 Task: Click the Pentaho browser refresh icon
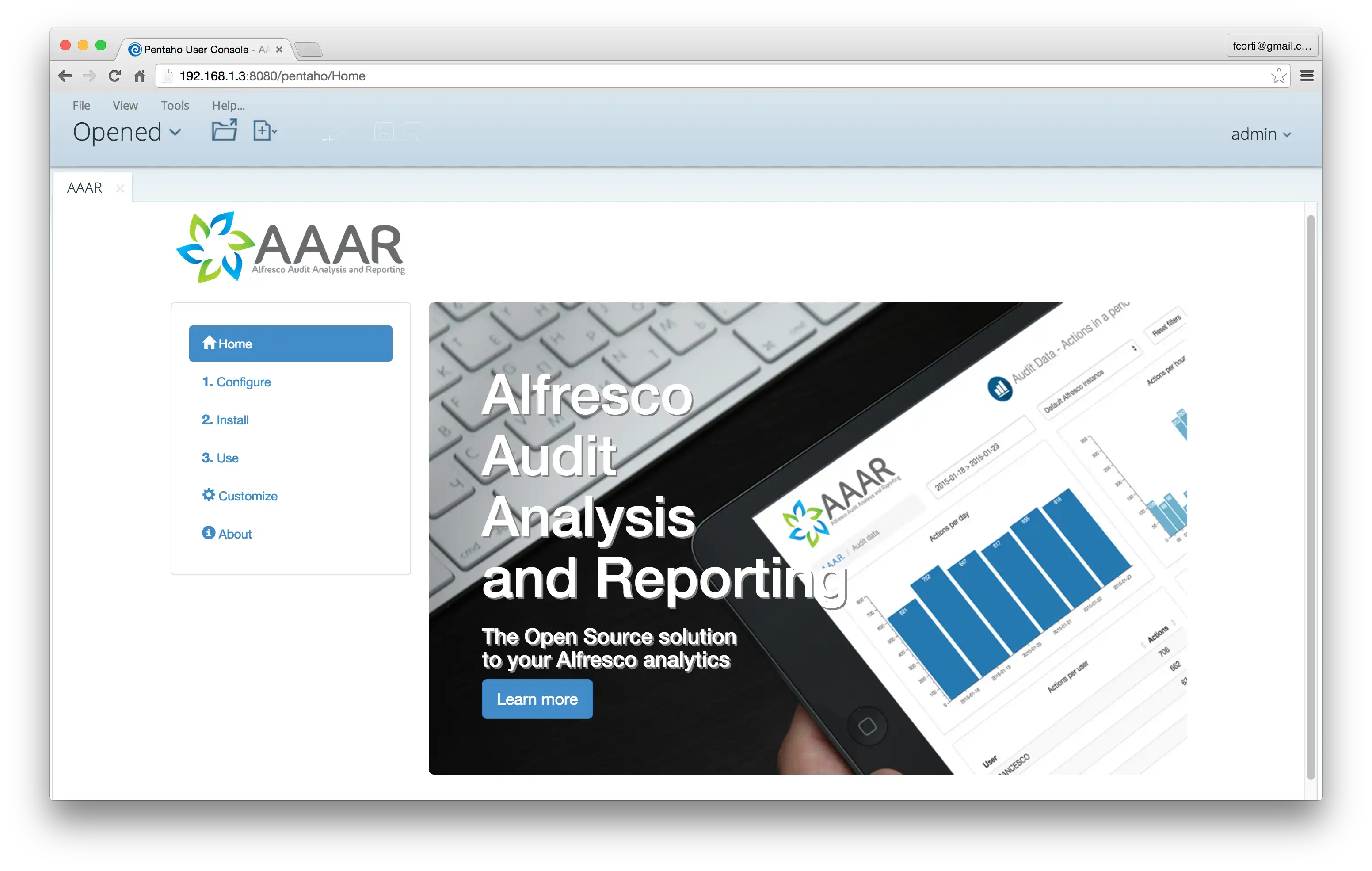pos(114,76)
